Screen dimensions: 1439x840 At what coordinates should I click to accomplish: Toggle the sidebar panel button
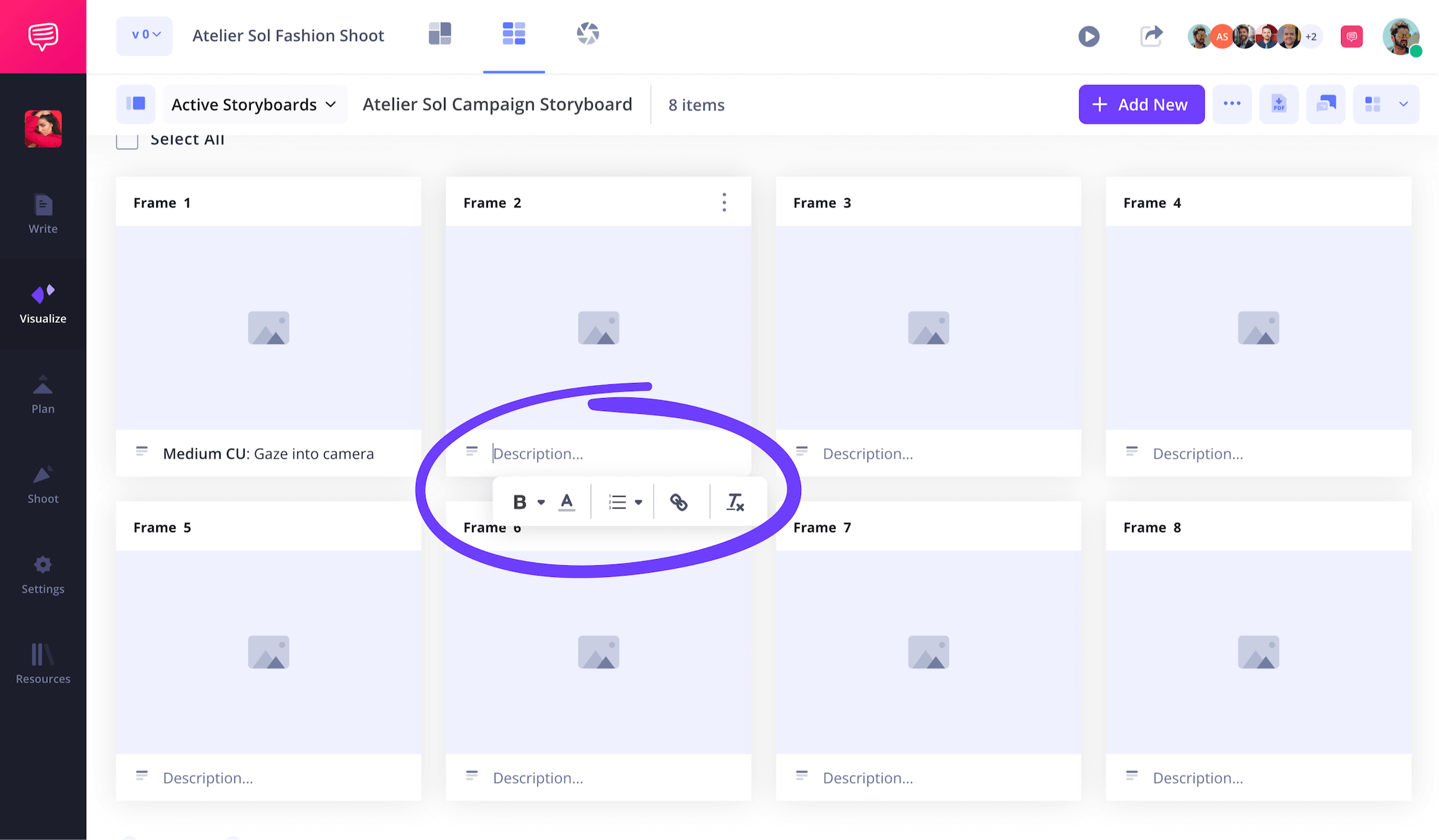(x=136, y=104)
